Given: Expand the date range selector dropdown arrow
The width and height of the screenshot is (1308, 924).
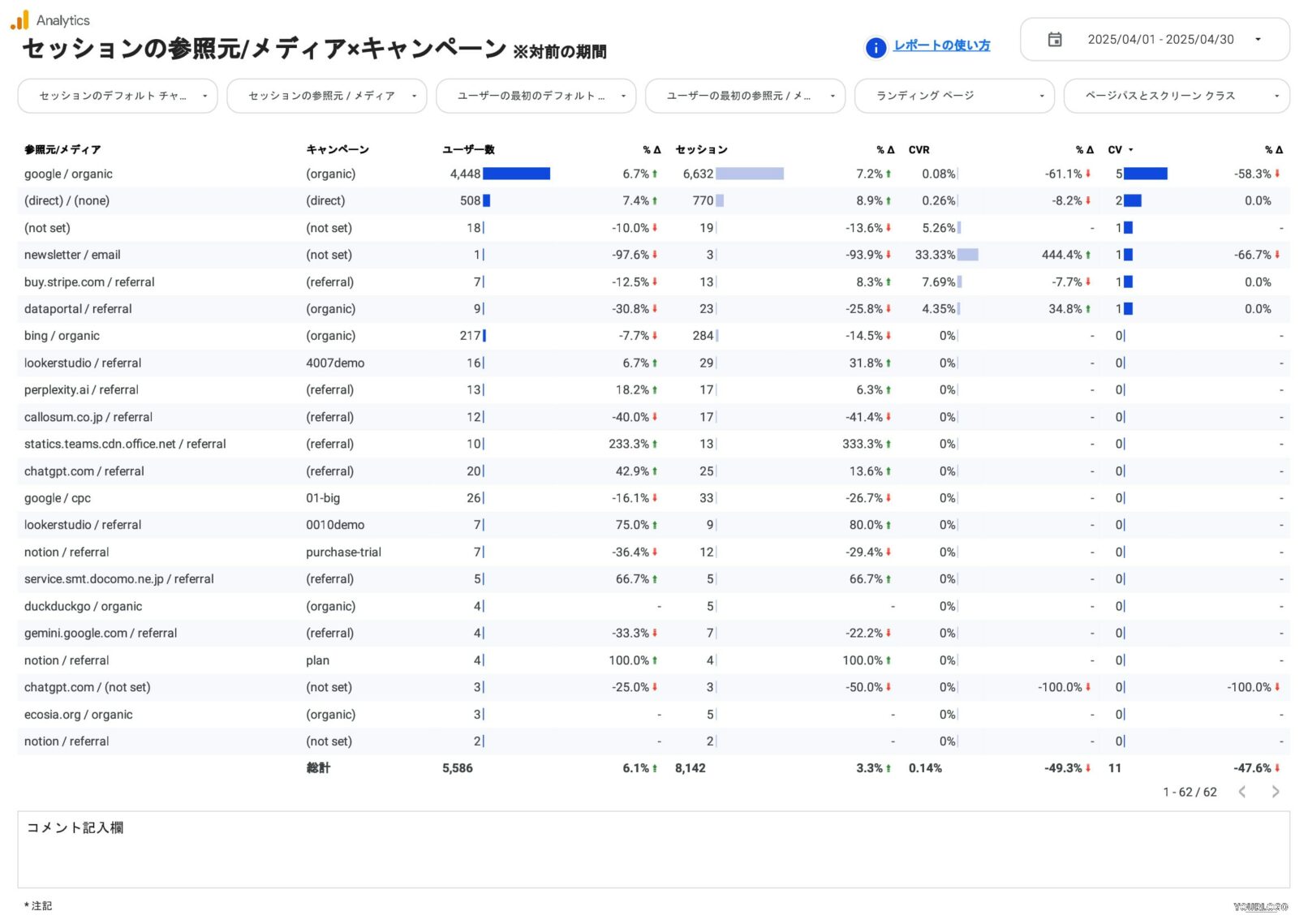Looking at the screenshot, I should [1259, 39].
